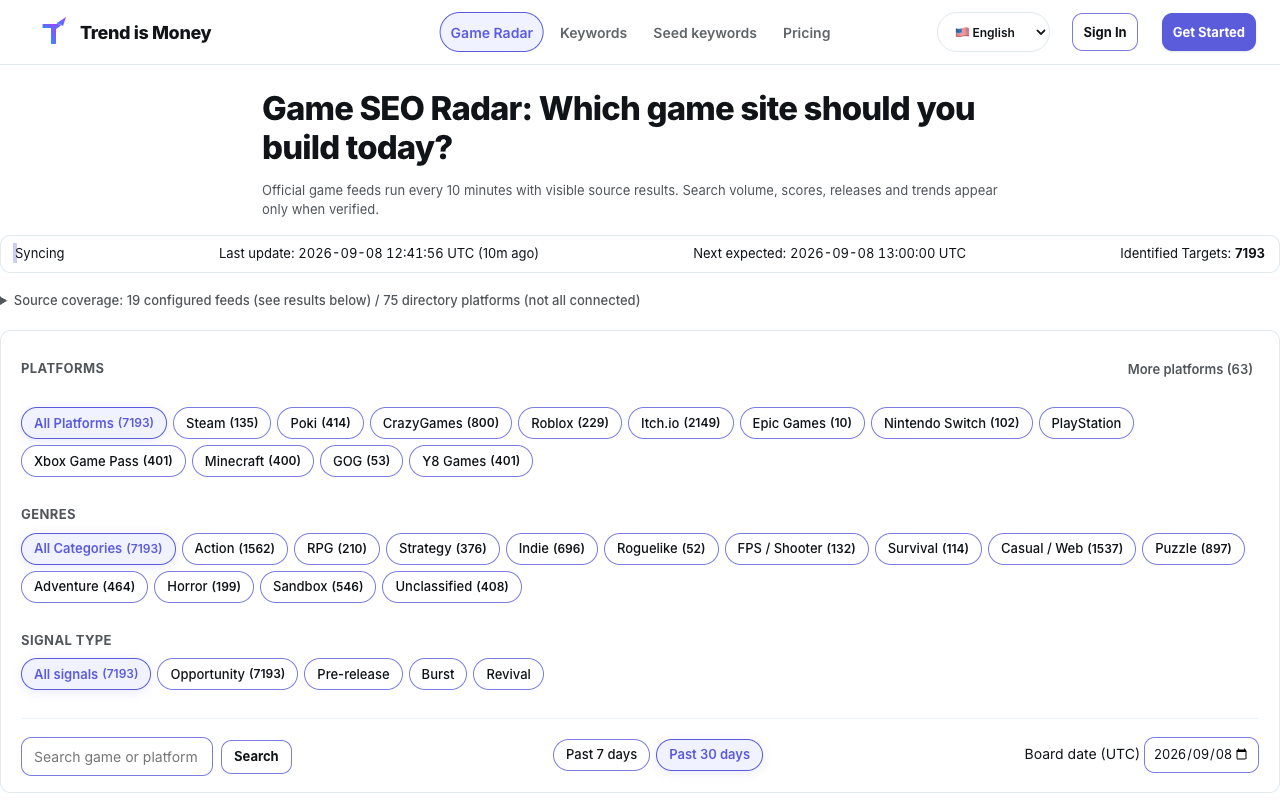Image resolution: width=1280 pixels, height=800 pixels.
Task: Filter genres by Action (1562)
Action: (235, 548)
